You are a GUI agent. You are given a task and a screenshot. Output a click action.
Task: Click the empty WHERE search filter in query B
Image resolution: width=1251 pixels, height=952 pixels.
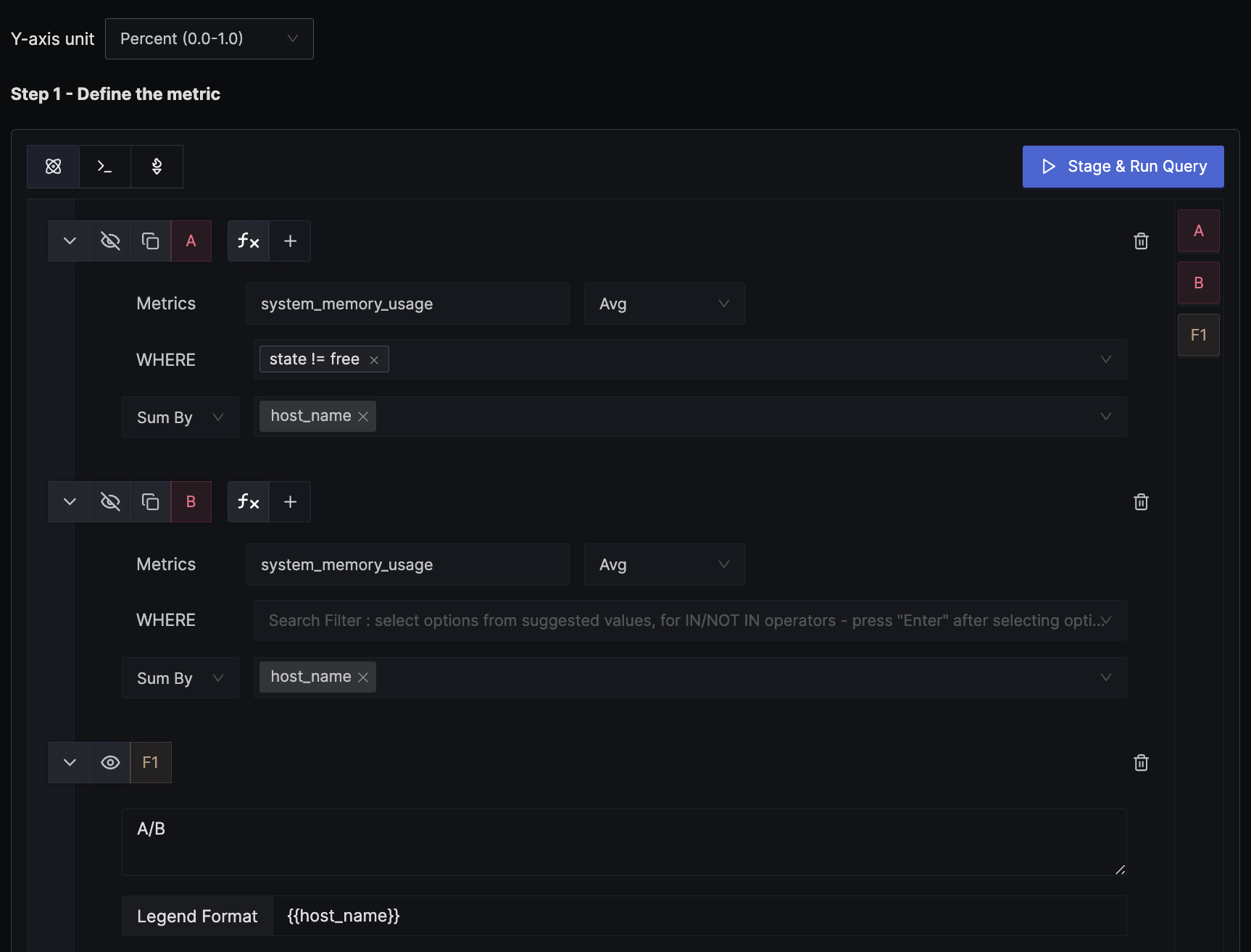(x=690, y=620)
